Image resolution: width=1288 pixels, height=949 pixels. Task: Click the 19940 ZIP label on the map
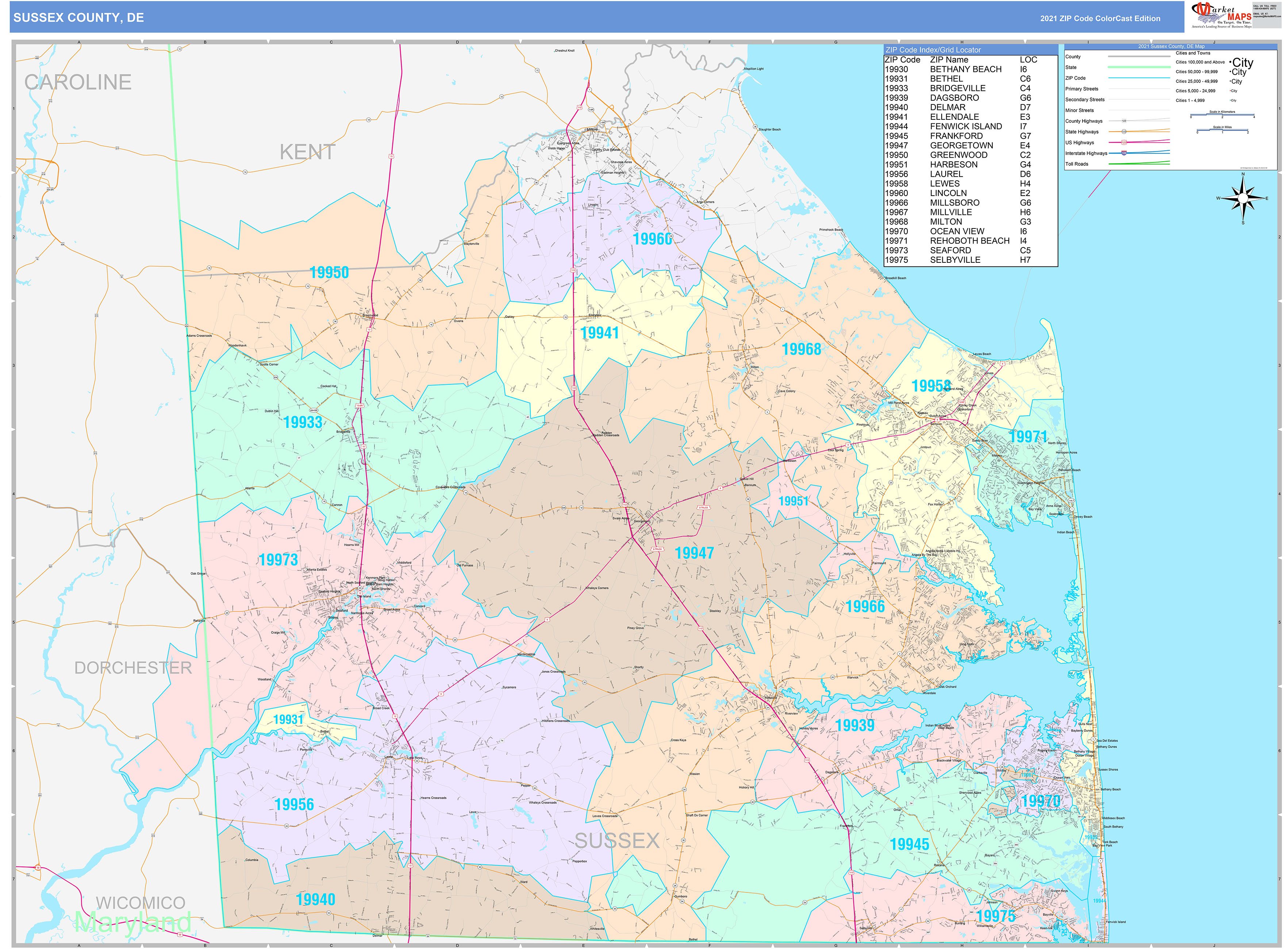[315, 900]
